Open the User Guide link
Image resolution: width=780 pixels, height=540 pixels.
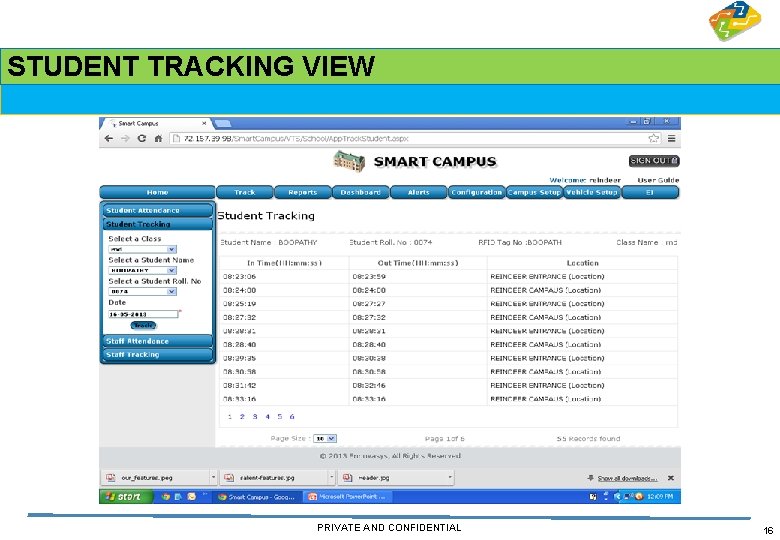pyautogui.click(x=658, y=180)
